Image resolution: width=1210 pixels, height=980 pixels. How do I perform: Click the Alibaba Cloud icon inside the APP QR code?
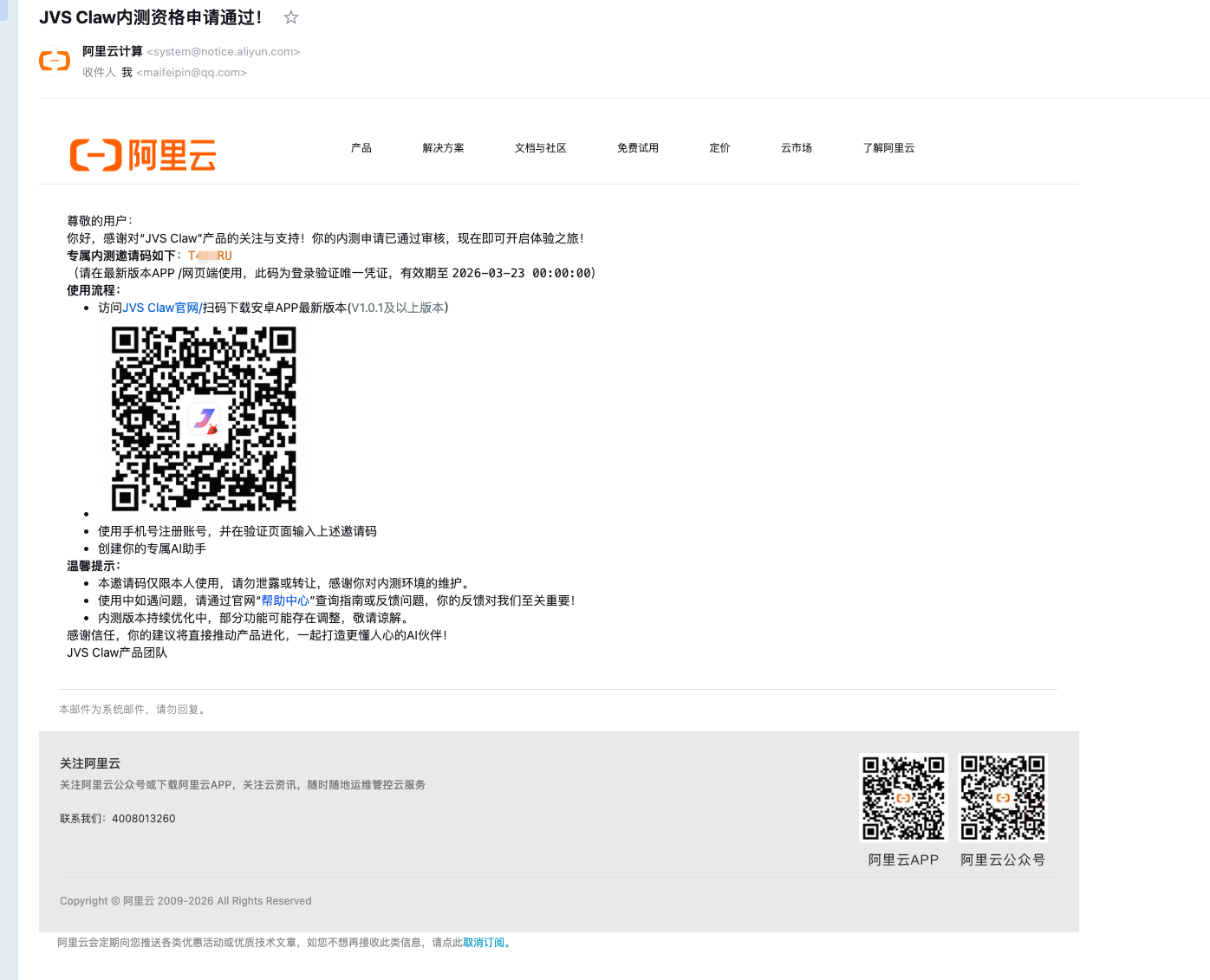pyautogui.click(x=903, y=797)
